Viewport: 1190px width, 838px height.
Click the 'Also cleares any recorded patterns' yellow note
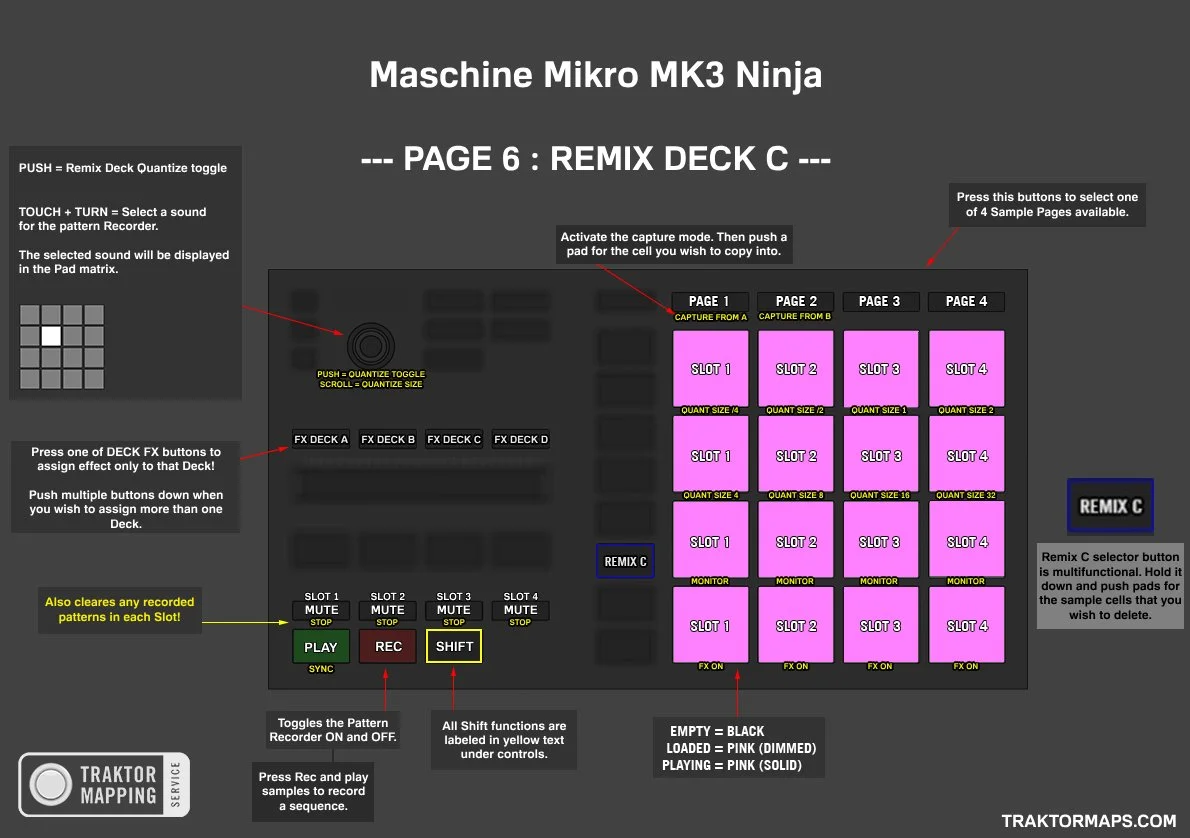[x=120, y=610]
